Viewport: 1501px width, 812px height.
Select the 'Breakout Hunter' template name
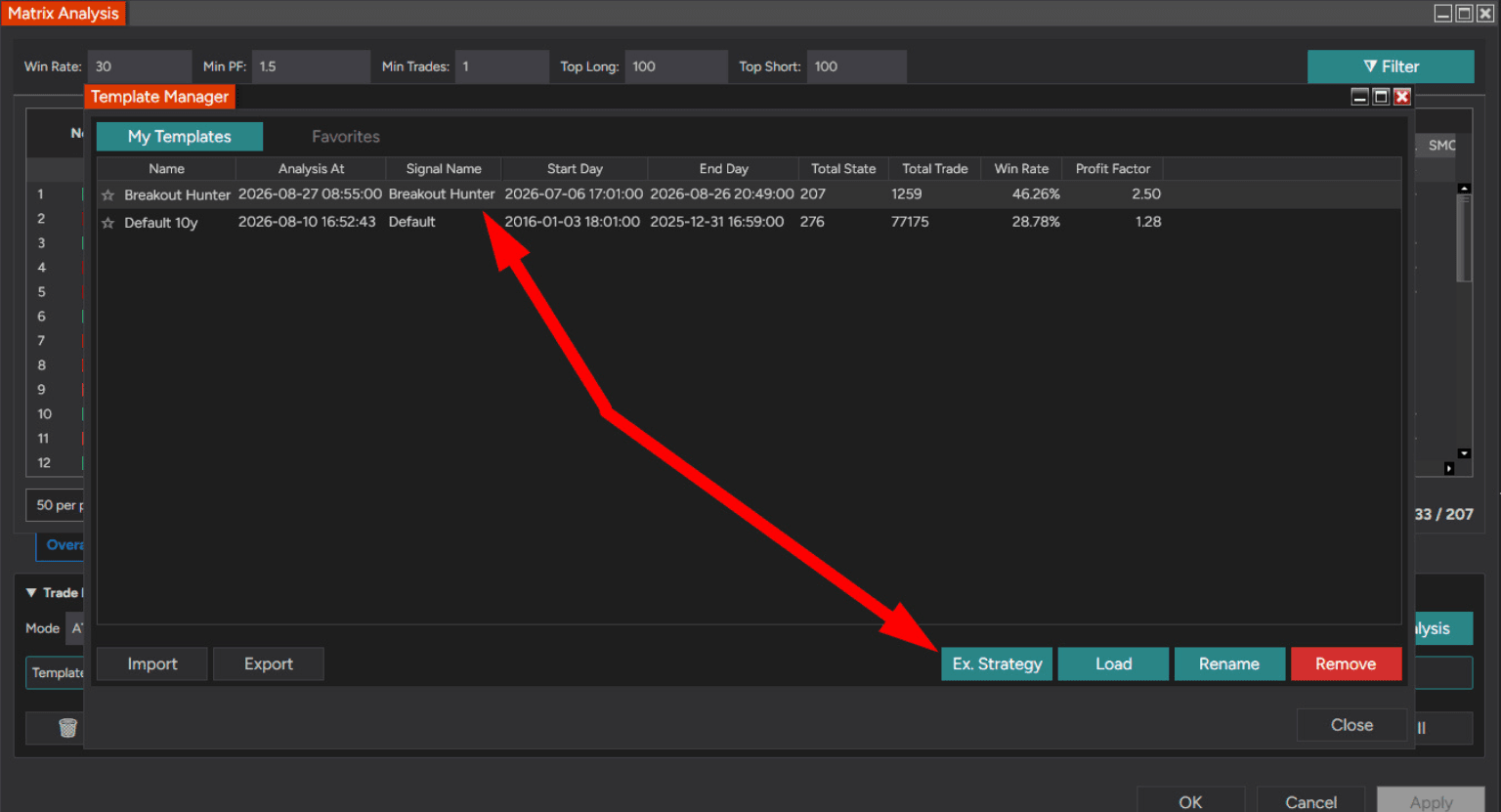177,194
